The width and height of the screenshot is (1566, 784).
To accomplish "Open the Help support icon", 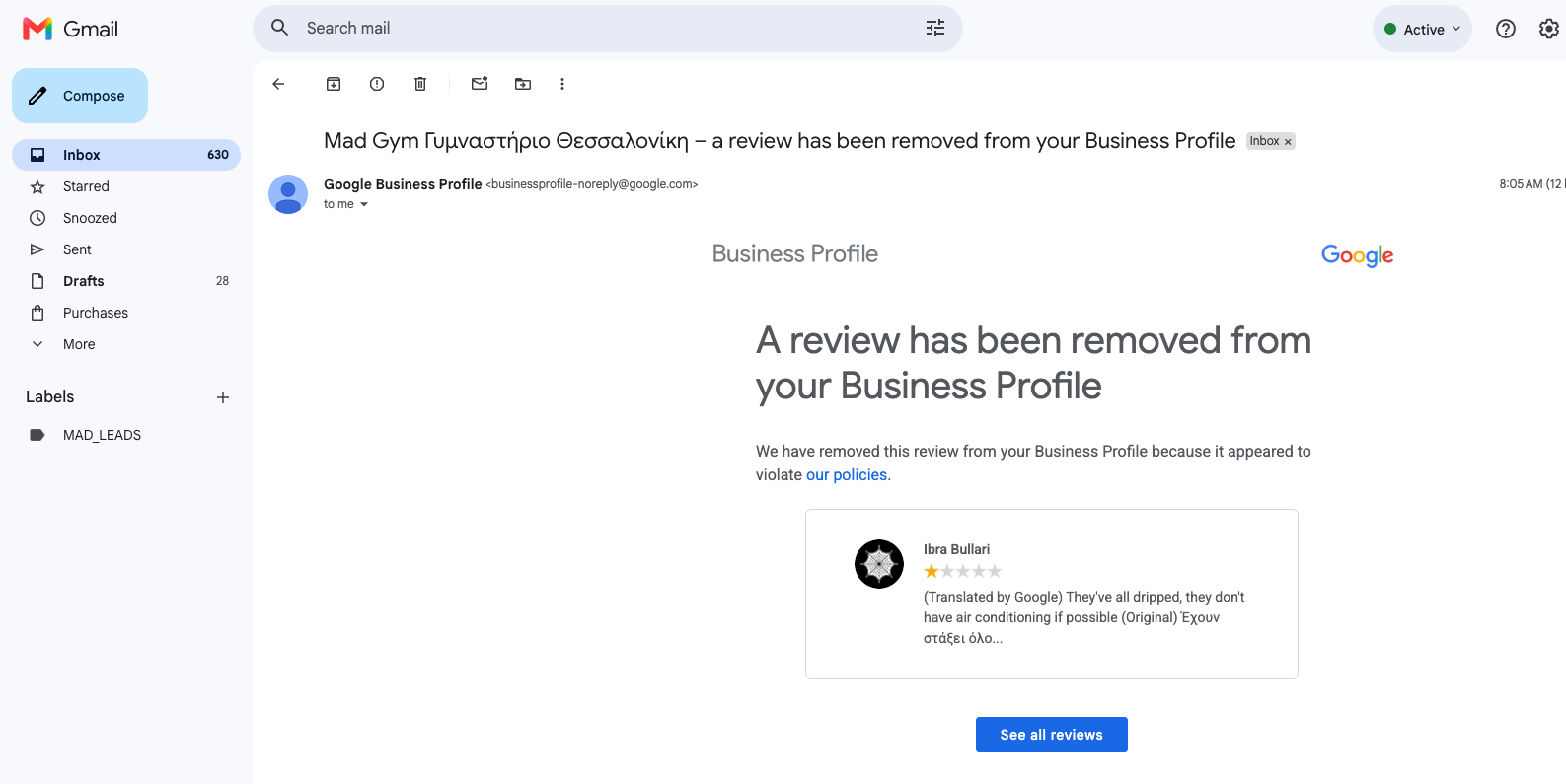I will coord(1506,29).
